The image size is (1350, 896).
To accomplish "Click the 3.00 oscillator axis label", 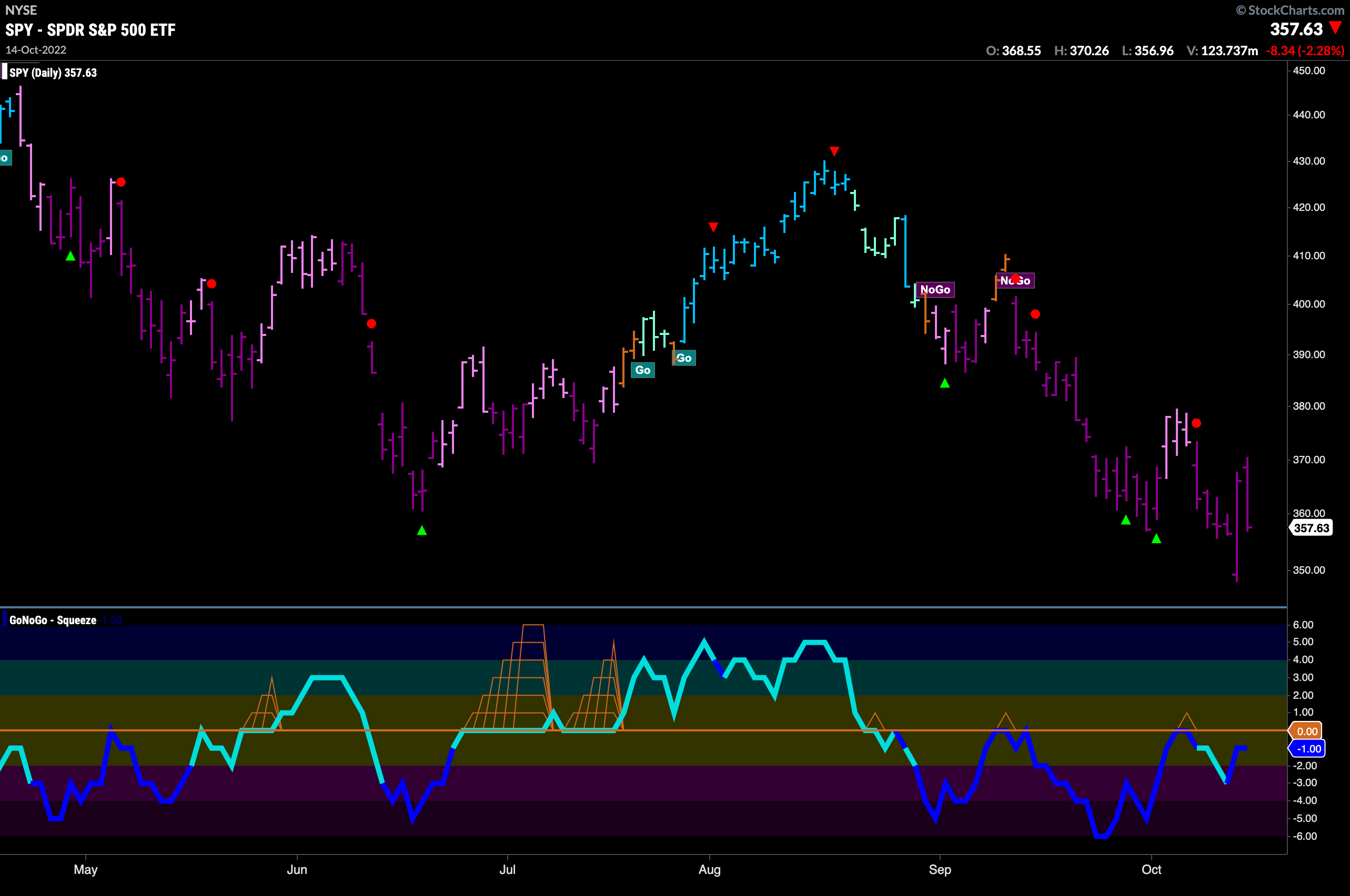I will pos(1304,678).
